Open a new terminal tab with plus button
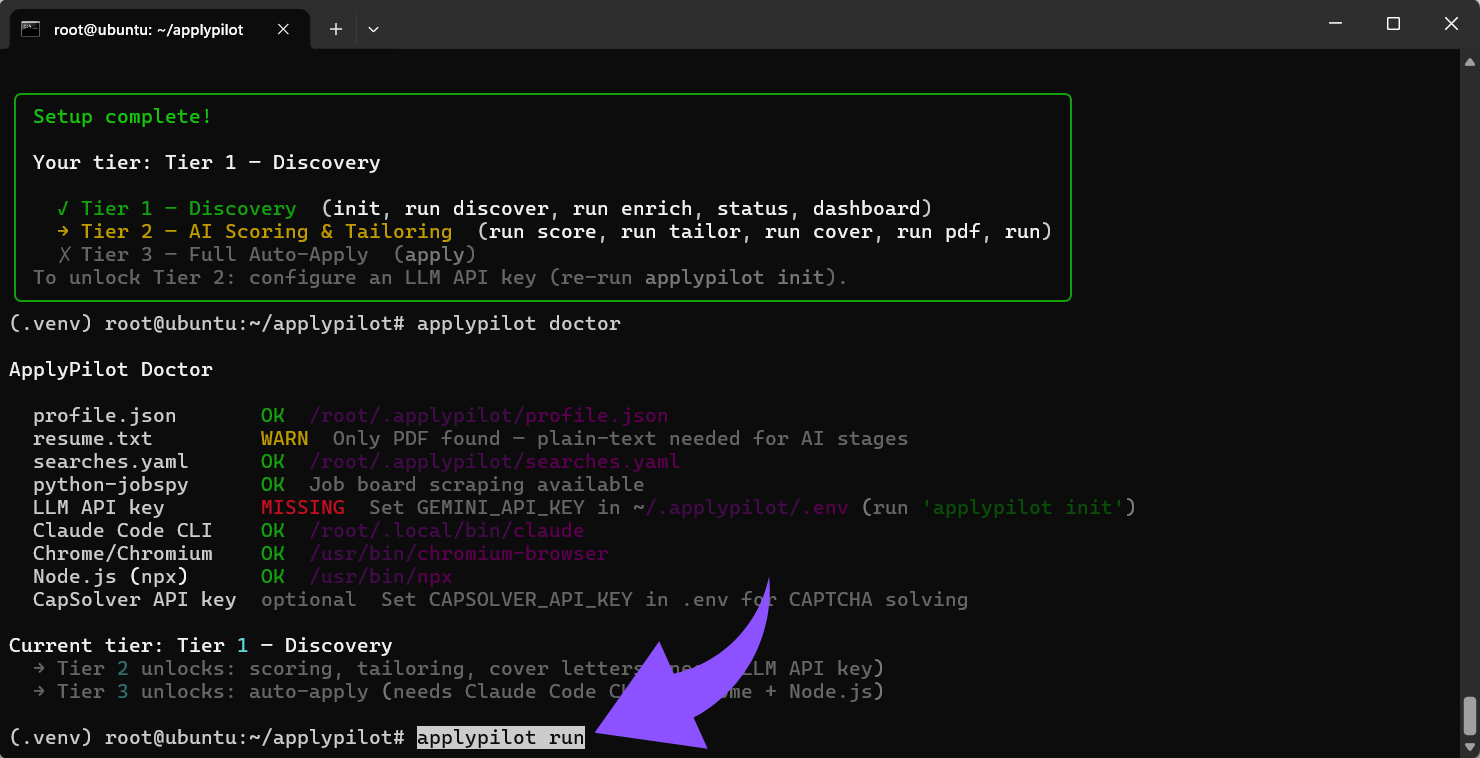Screen dimensions: 1480x758 (336, 29)
